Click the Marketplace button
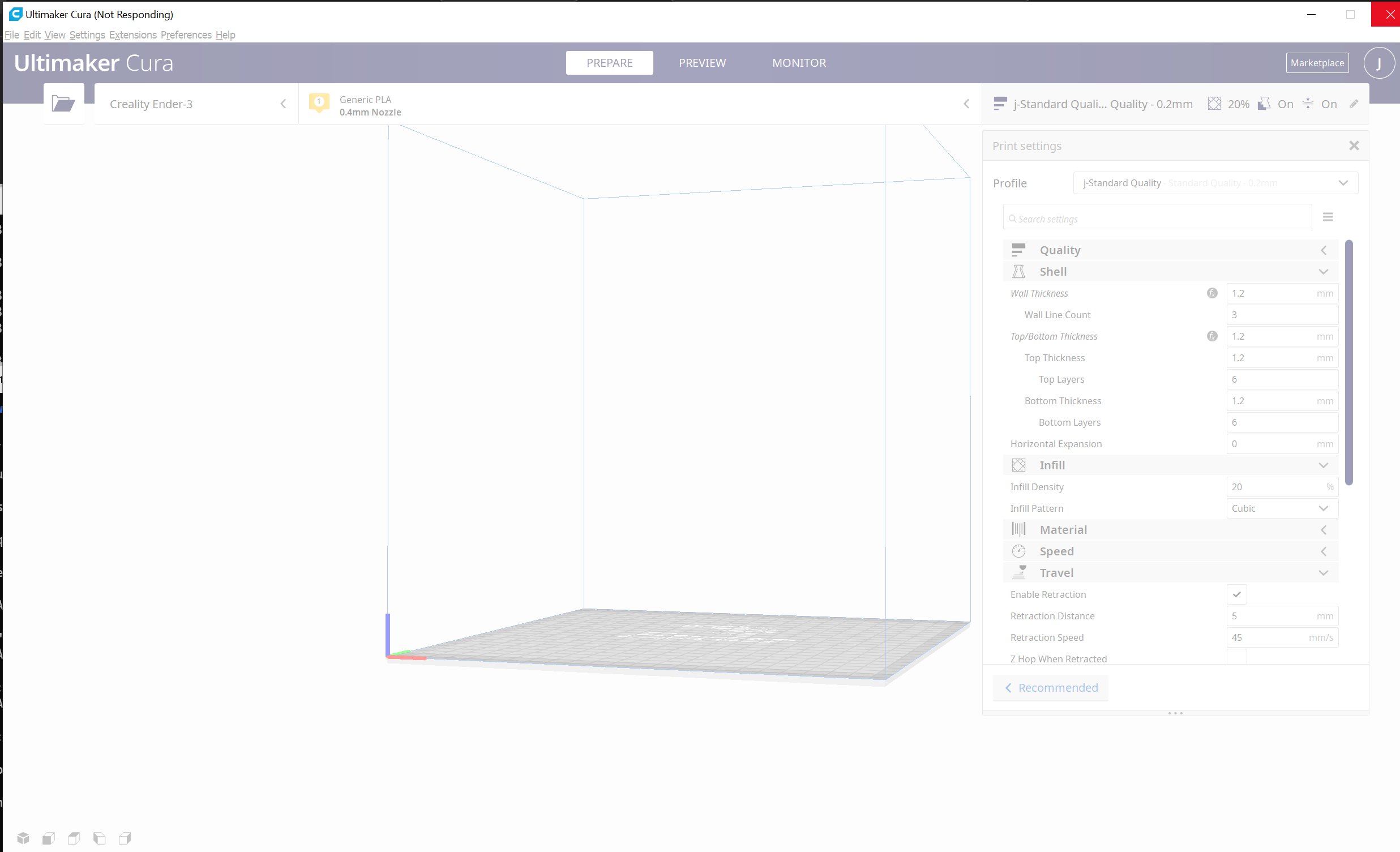 click(x=1316, y=63)
